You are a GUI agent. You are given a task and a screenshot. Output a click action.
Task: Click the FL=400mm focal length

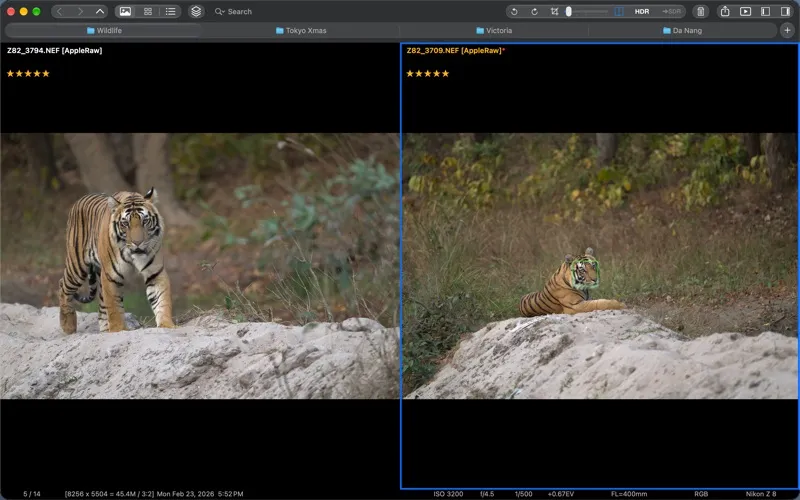coord(629,494)
